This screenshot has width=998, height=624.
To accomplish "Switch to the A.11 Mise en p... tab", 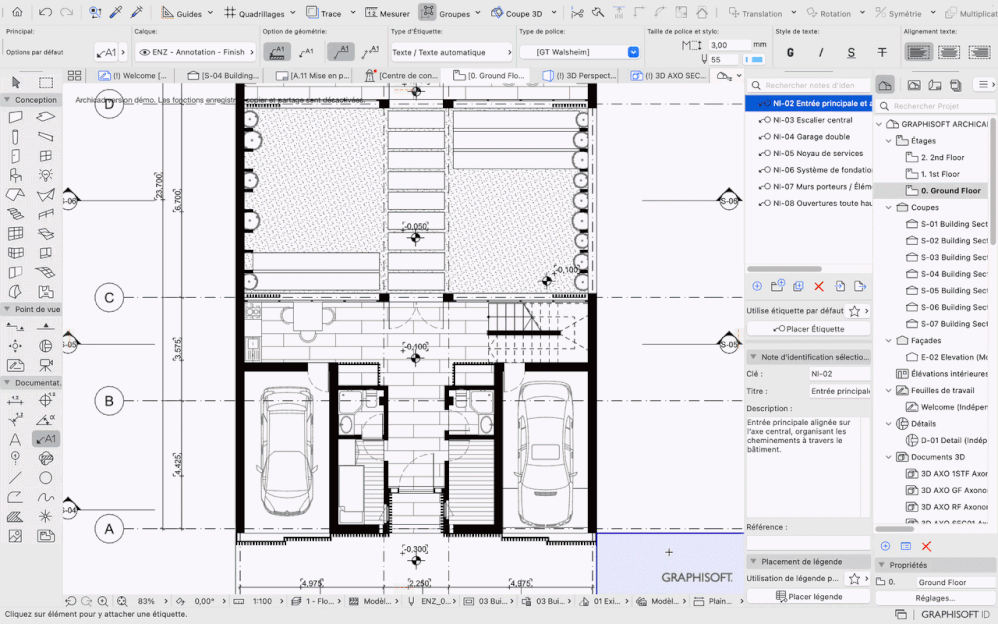I will click(x=313, y=75).
